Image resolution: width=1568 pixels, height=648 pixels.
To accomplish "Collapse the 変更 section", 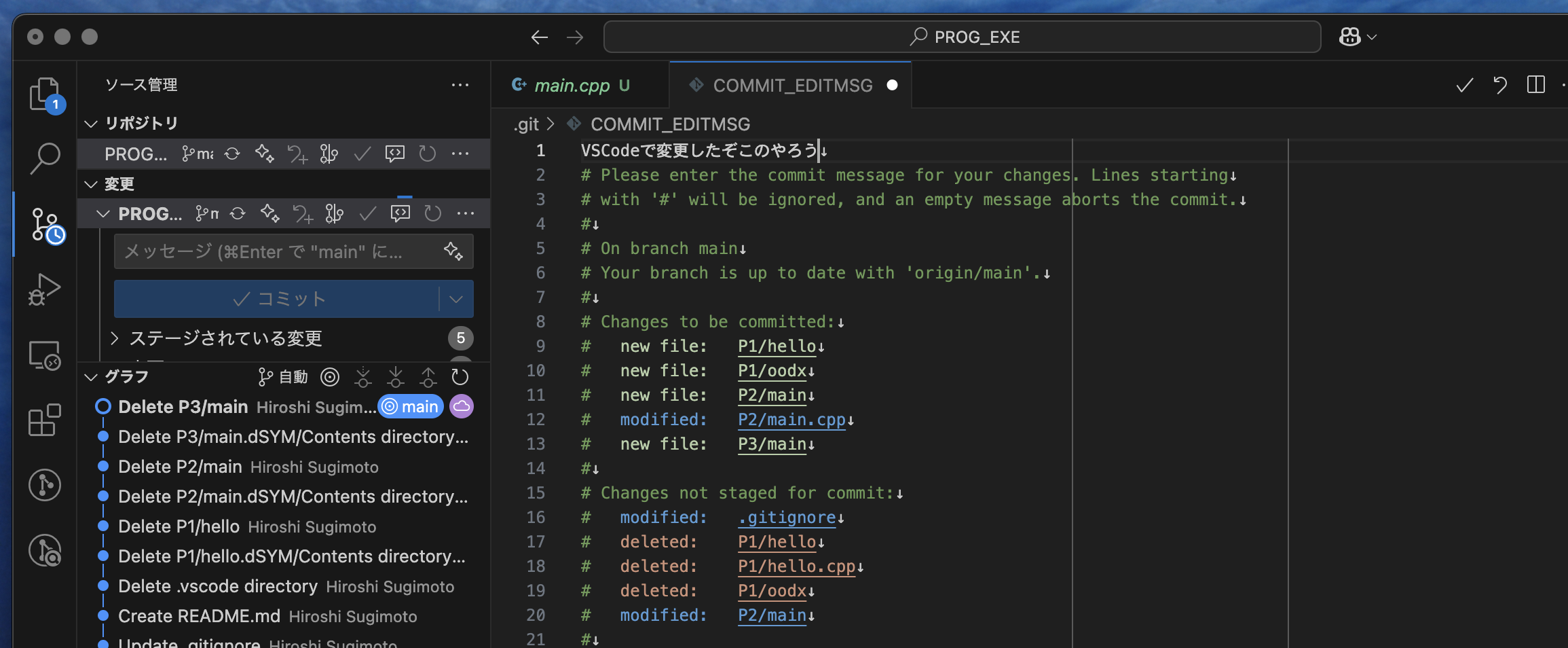I will 91,185.
